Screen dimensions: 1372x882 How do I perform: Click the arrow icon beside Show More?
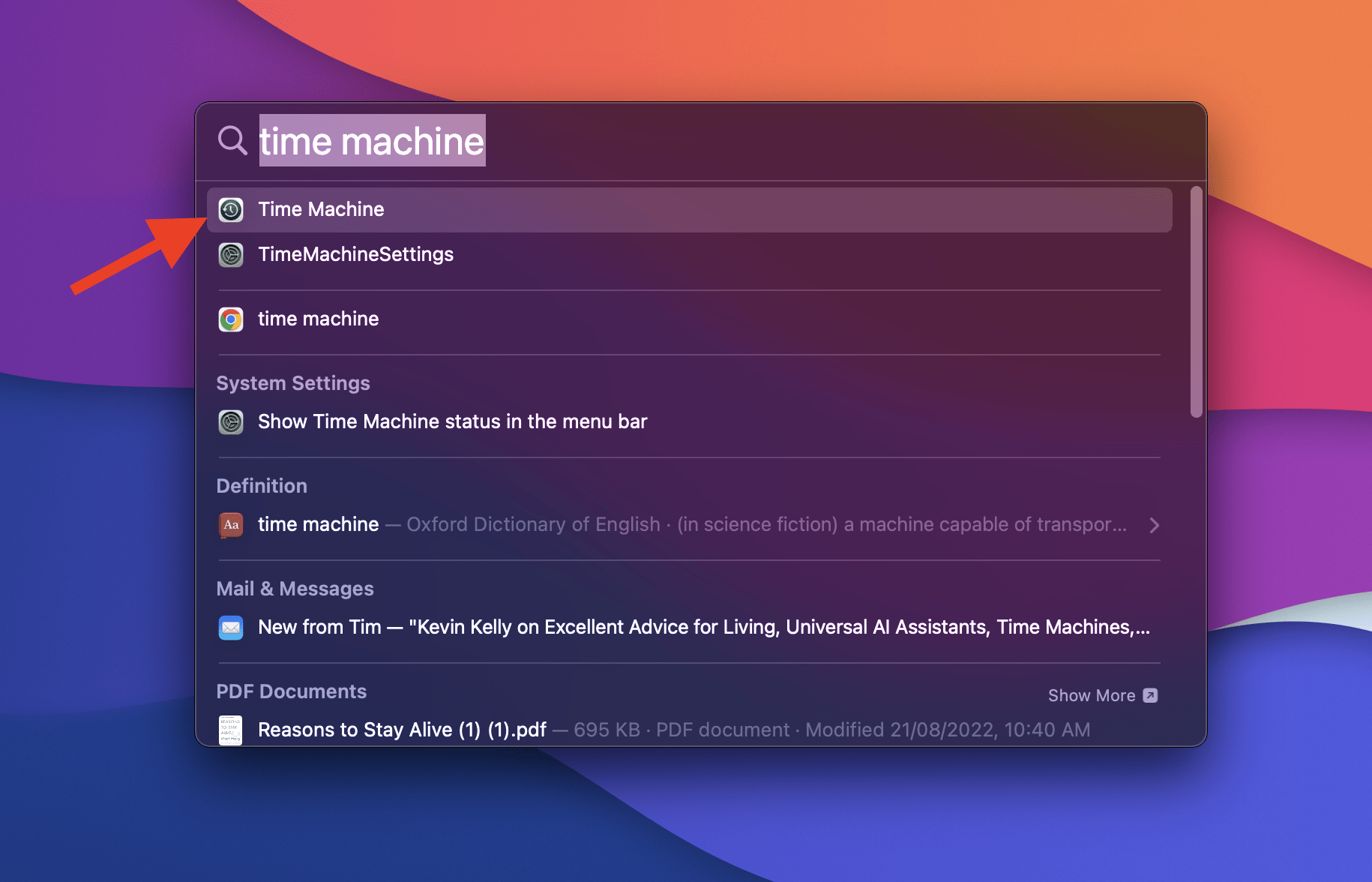tap(1151, 695)
